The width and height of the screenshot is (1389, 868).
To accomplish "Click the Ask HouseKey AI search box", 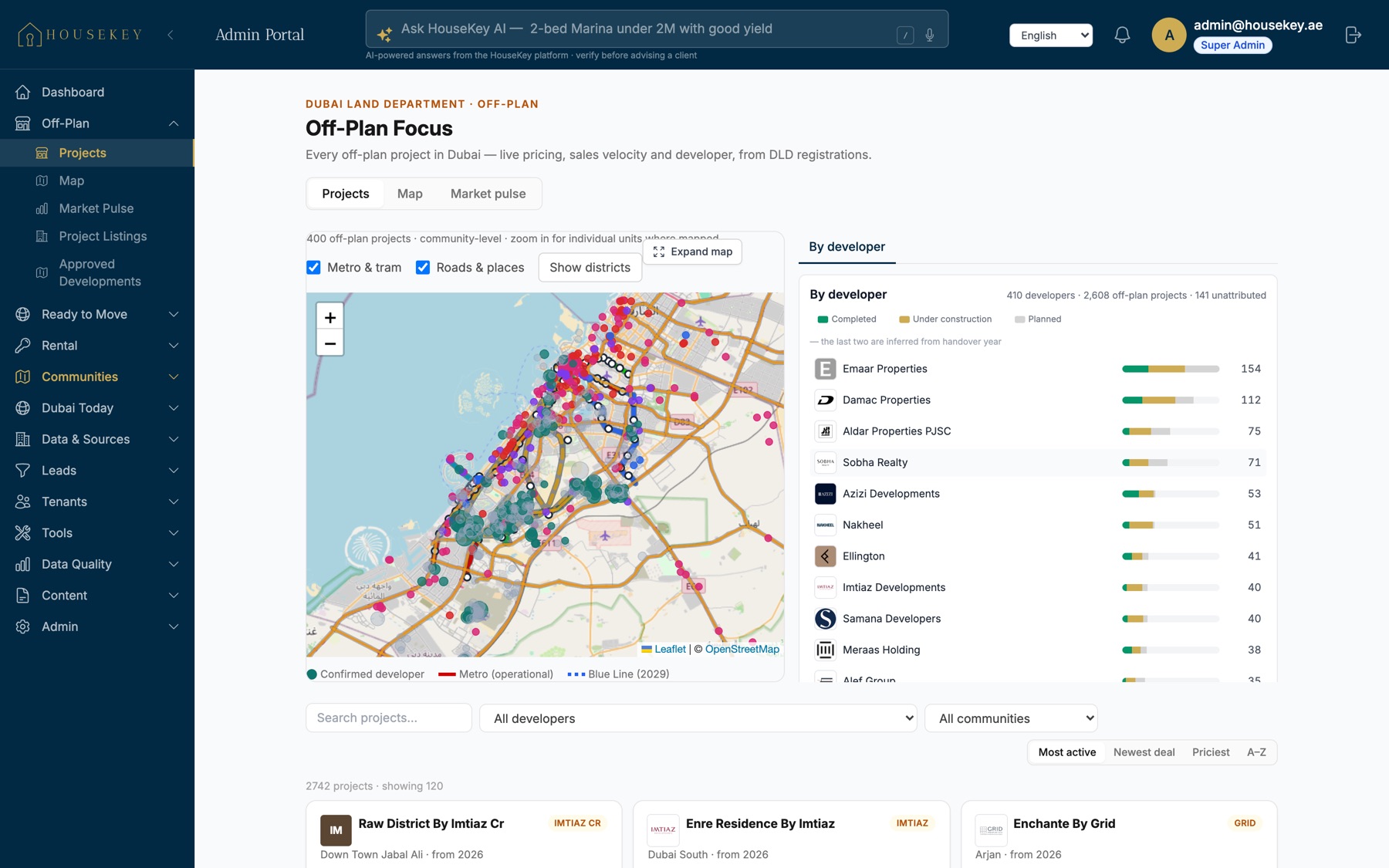I will [x=657, y=29].
